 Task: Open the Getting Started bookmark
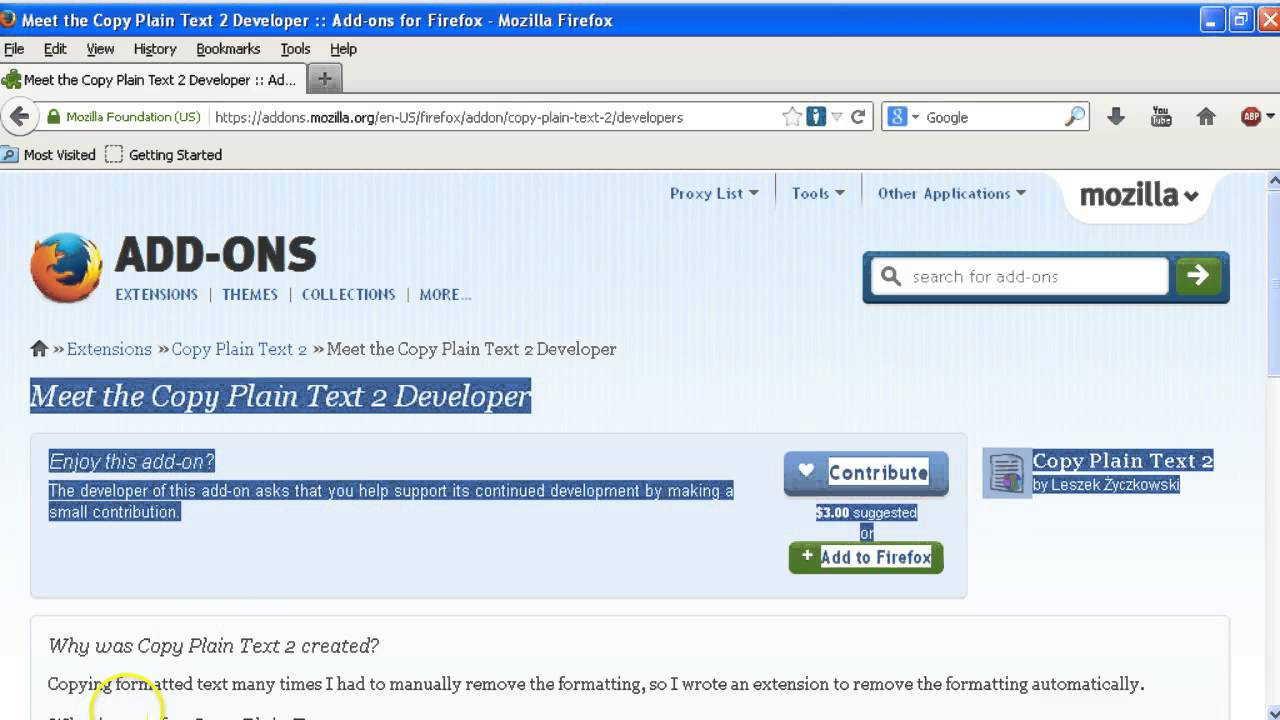[x=164, y=154]
